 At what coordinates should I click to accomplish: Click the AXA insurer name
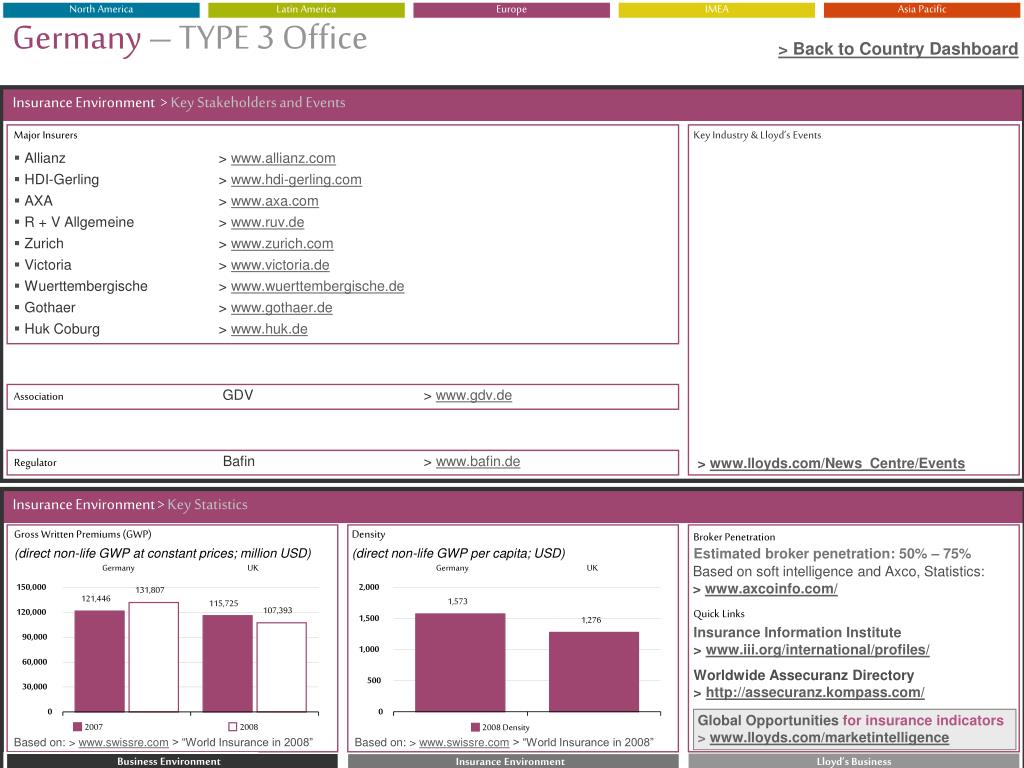(39, 201)
